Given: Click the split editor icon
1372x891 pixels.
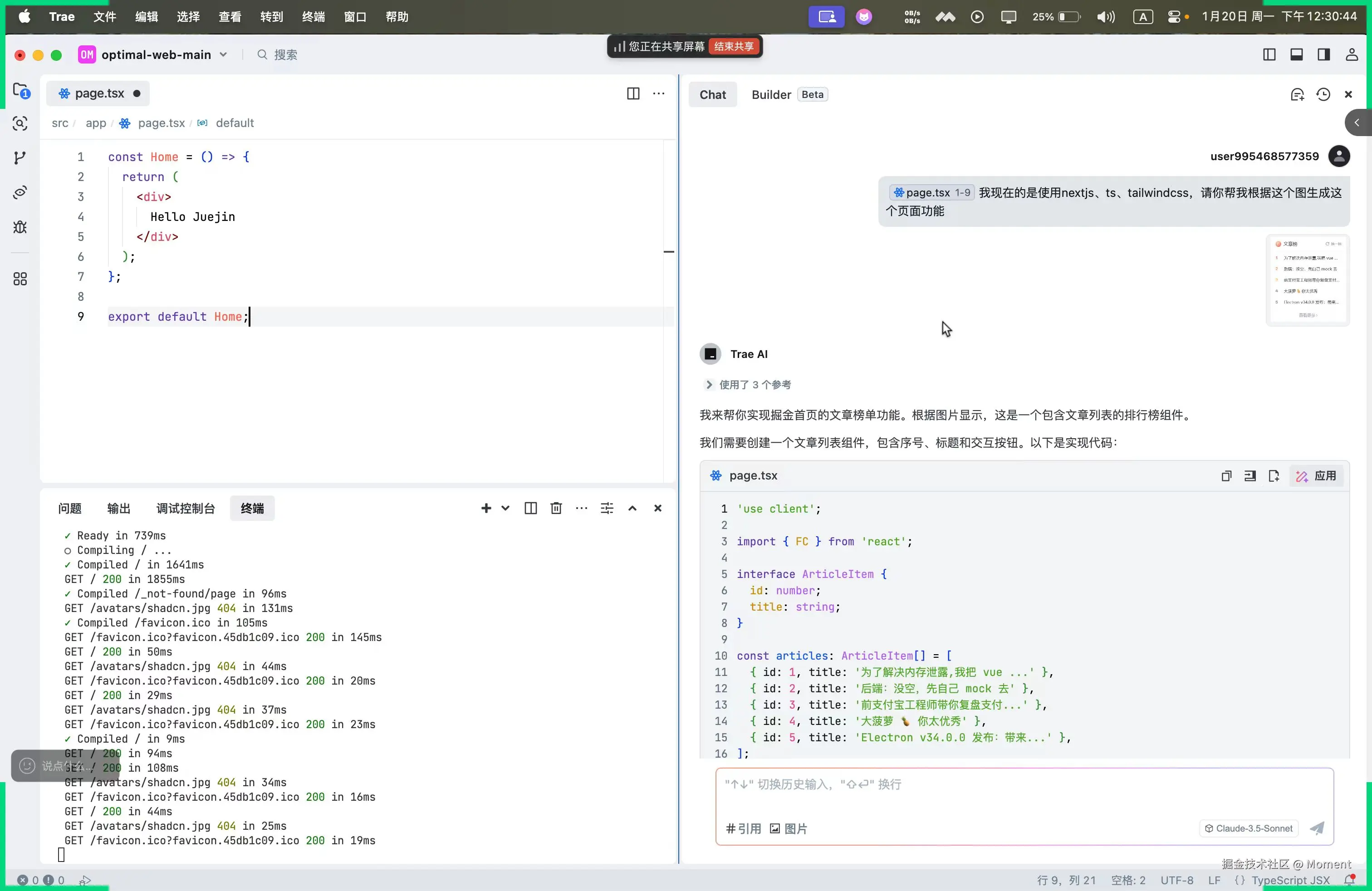Looking at the screenshot, I should [633, 93].
